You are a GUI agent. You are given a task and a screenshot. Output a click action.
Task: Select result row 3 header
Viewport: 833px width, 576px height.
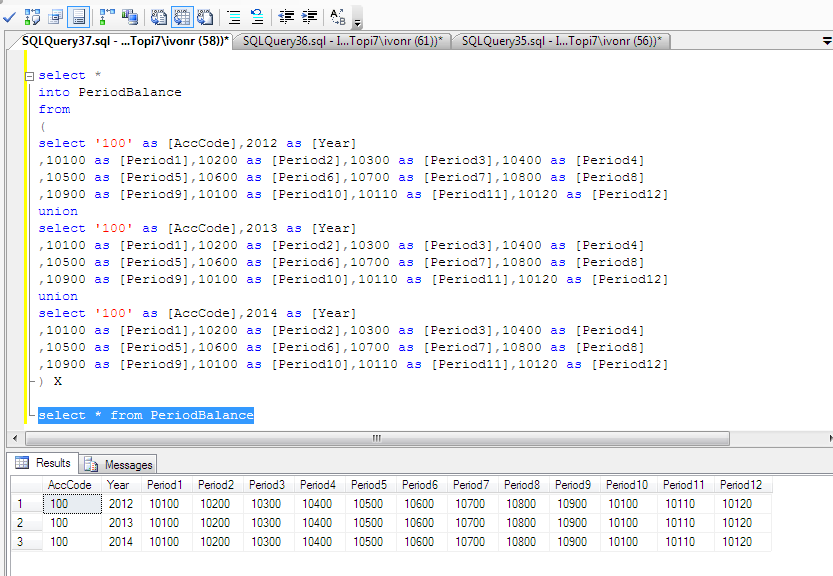pyautogui.click(x=27, y=542)
